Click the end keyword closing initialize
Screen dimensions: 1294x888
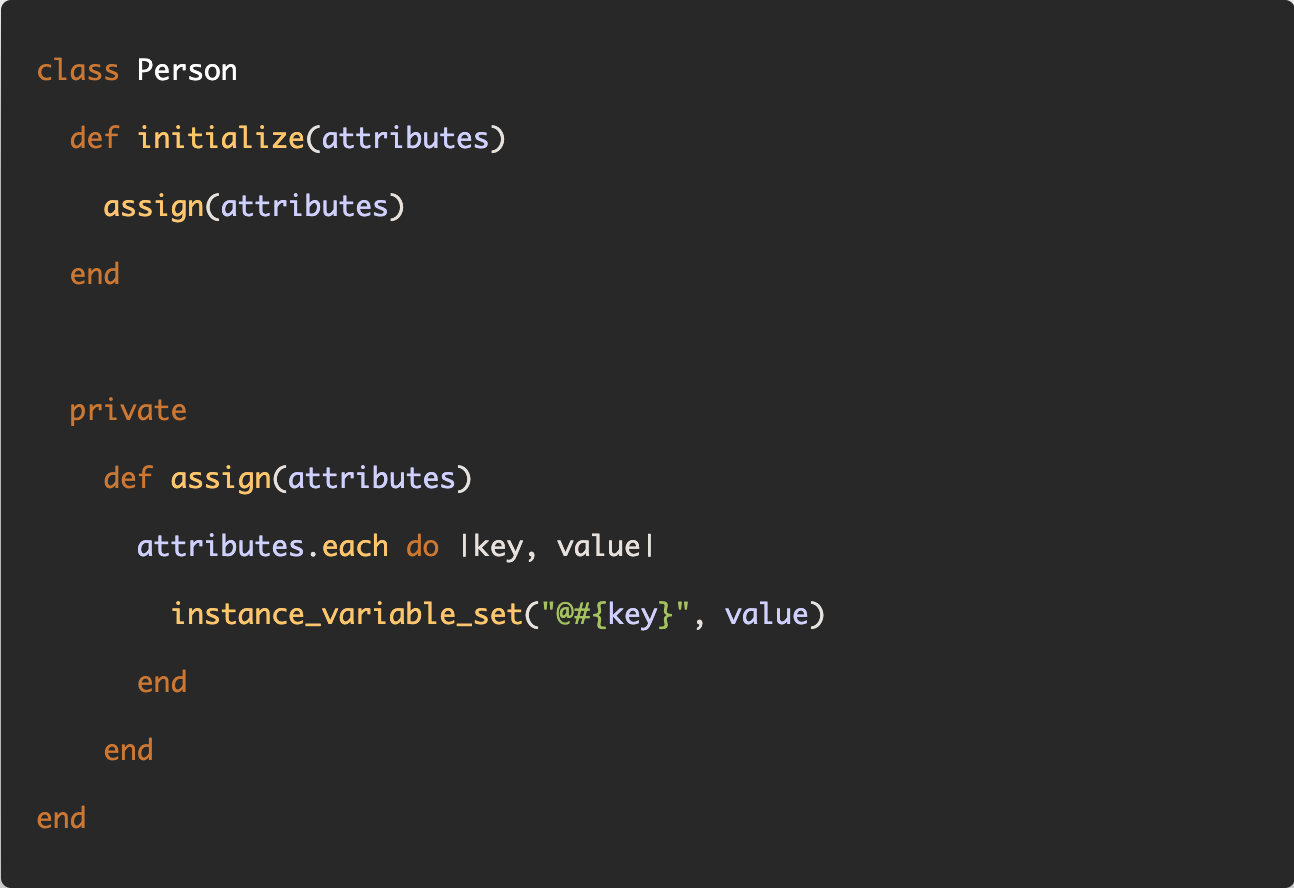(95, 274)
